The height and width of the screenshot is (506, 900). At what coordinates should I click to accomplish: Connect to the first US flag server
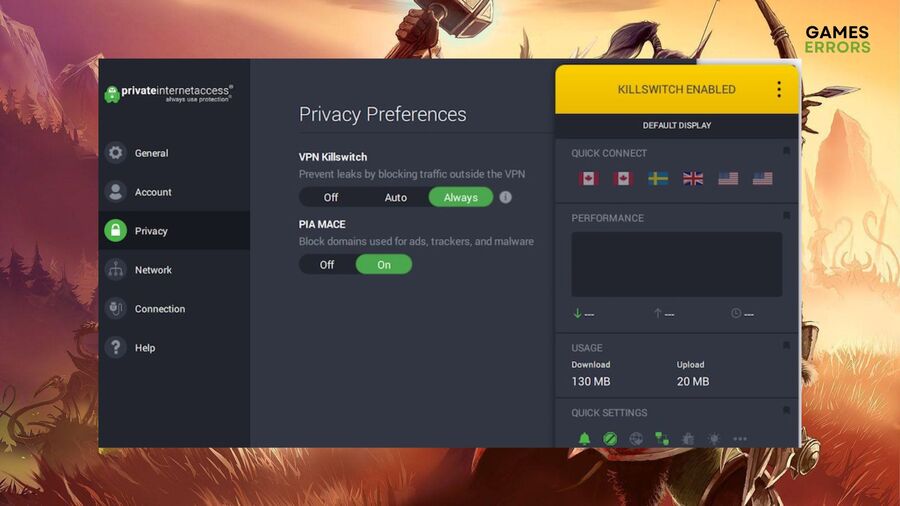728,178
